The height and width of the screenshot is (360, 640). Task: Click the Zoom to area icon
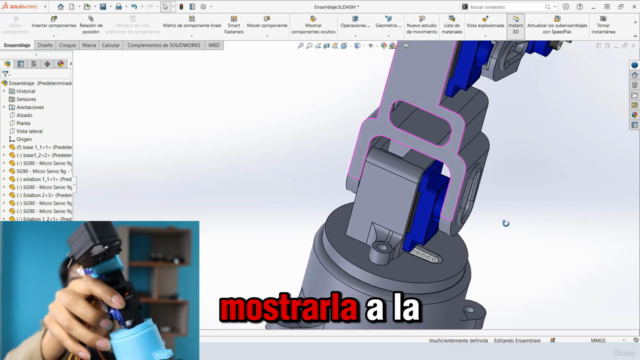(x=309, y=46)
